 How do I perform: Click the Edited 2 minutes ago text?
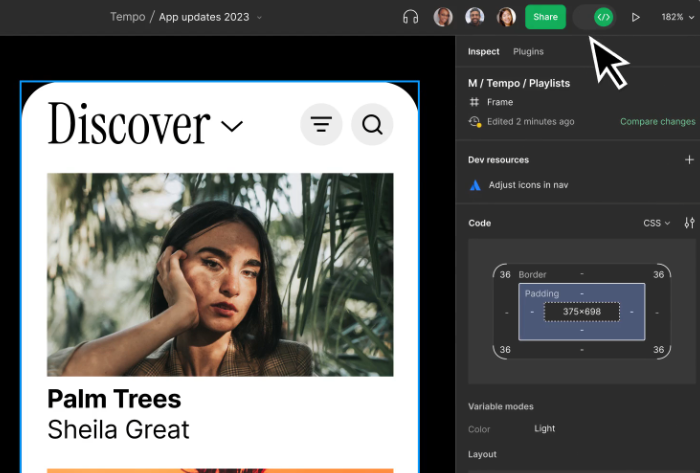[x=530, y=121]
